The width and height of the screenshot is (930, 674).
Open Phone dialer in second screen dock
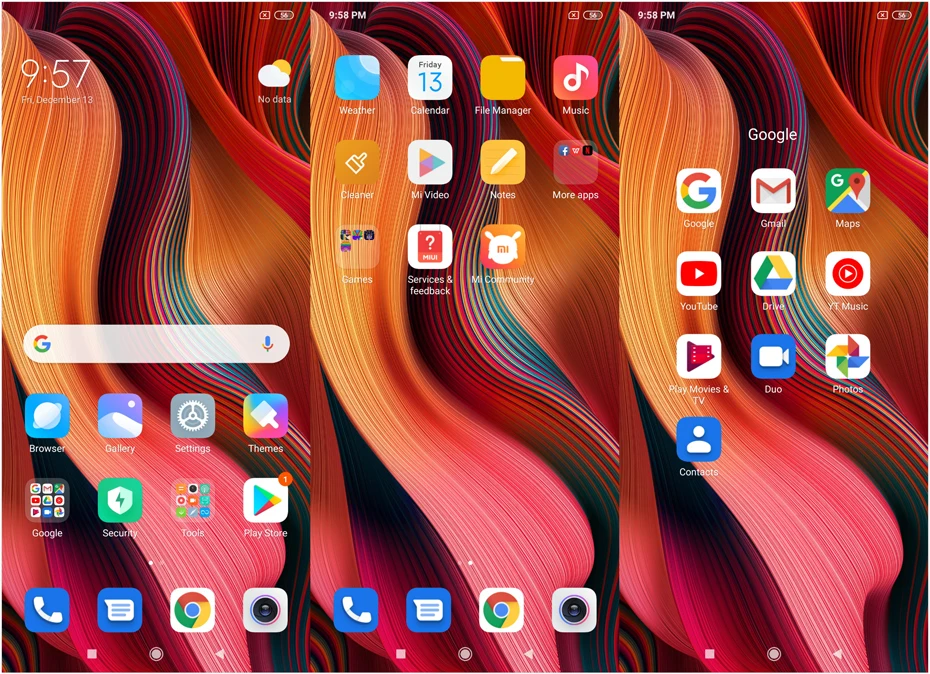pos(356,610)
